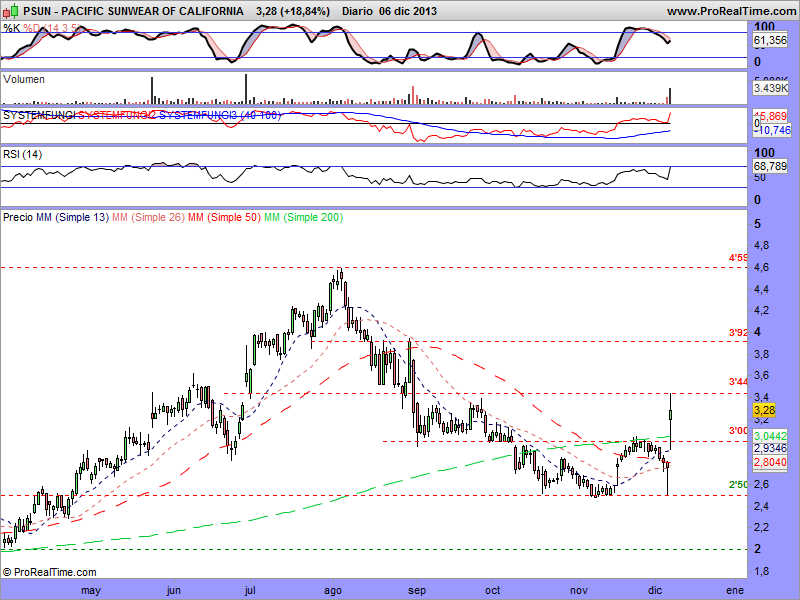Select the PSUN - PACIFIC SUNWEAR OF CALIFORNIA title
The width and height of the screenshot is (800, 600).
134,11
